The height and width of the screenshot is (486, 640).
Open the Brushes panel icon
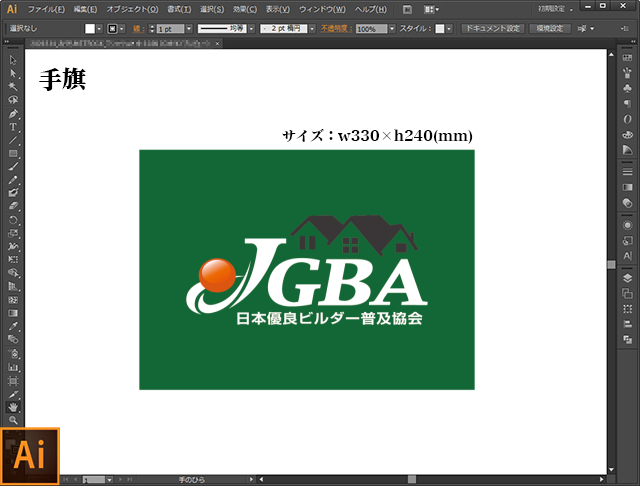(627, 73)
